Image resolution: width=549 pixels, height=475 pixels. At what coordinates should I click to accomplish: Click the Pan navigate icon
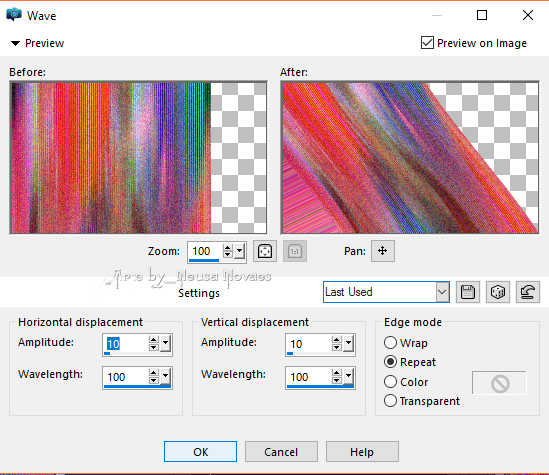click(x=382, y=251)
